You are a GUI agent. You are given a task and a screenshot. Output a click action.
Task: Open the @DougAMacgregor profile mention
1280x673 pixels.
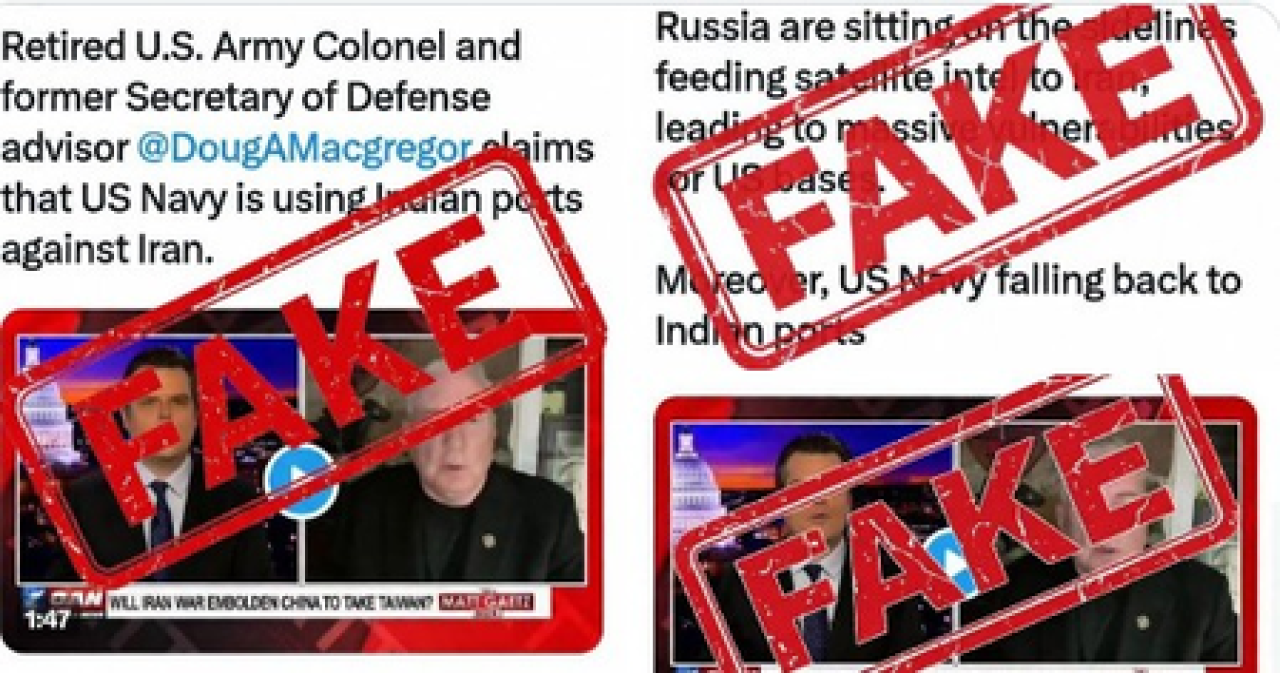coord(303,148)
